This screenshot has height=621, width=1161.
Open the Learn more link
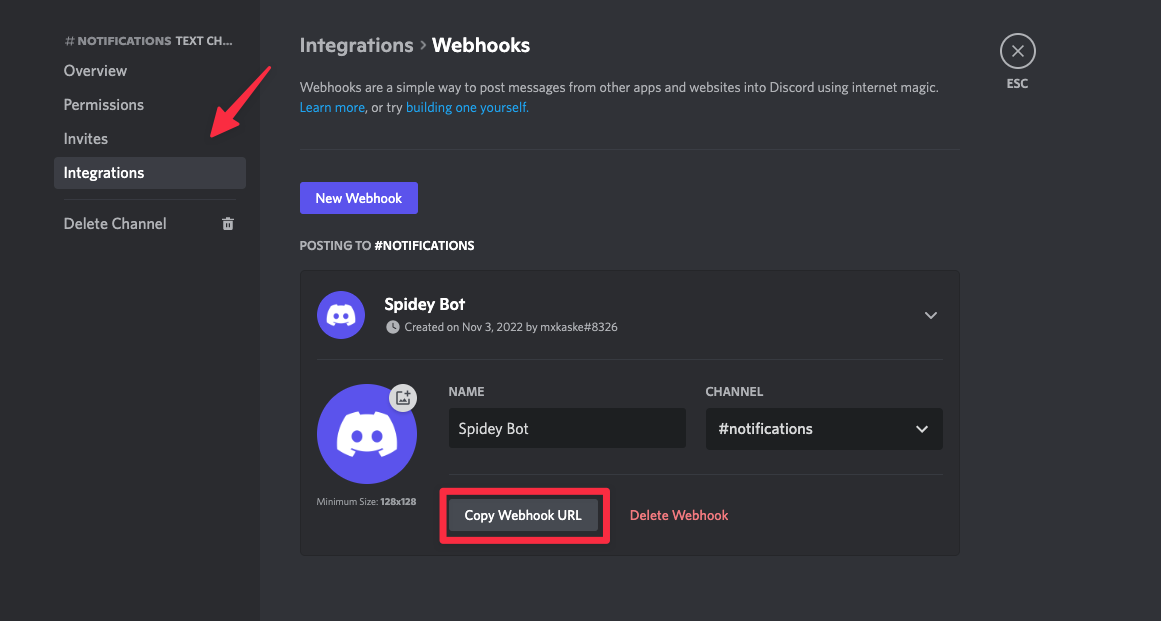point(332,107)
